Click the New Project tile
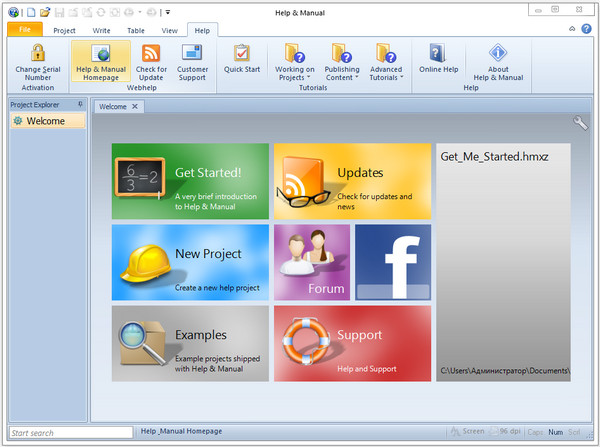Viewport: 600px width, 447px height. (190, 262)
